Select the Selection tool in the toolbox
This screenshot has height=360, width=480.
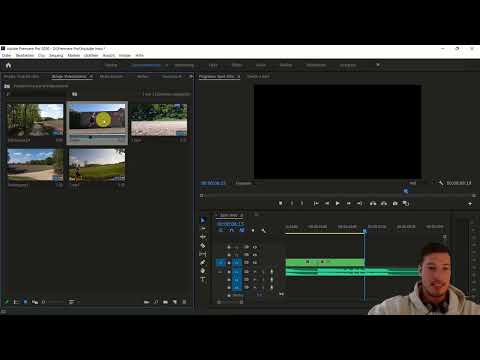[x=203, y=220]
